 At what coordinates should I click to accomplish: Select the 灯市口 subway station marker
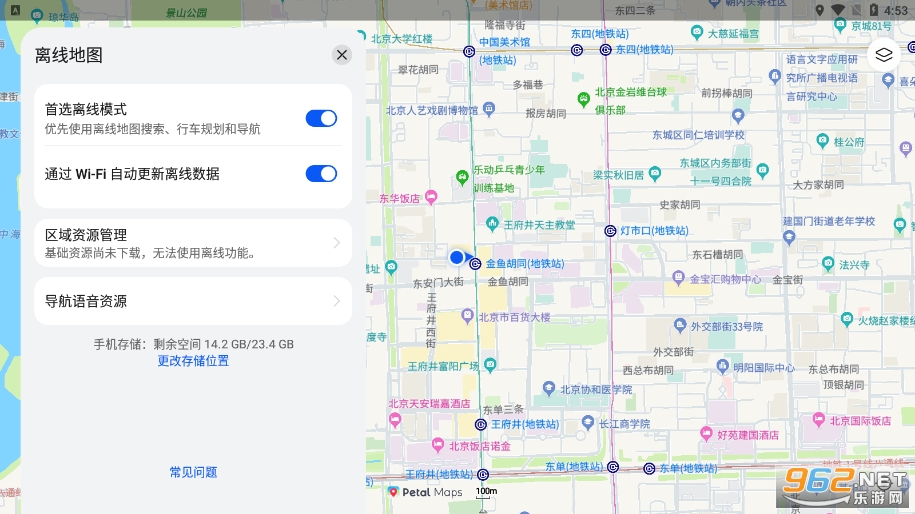point(610,231)
